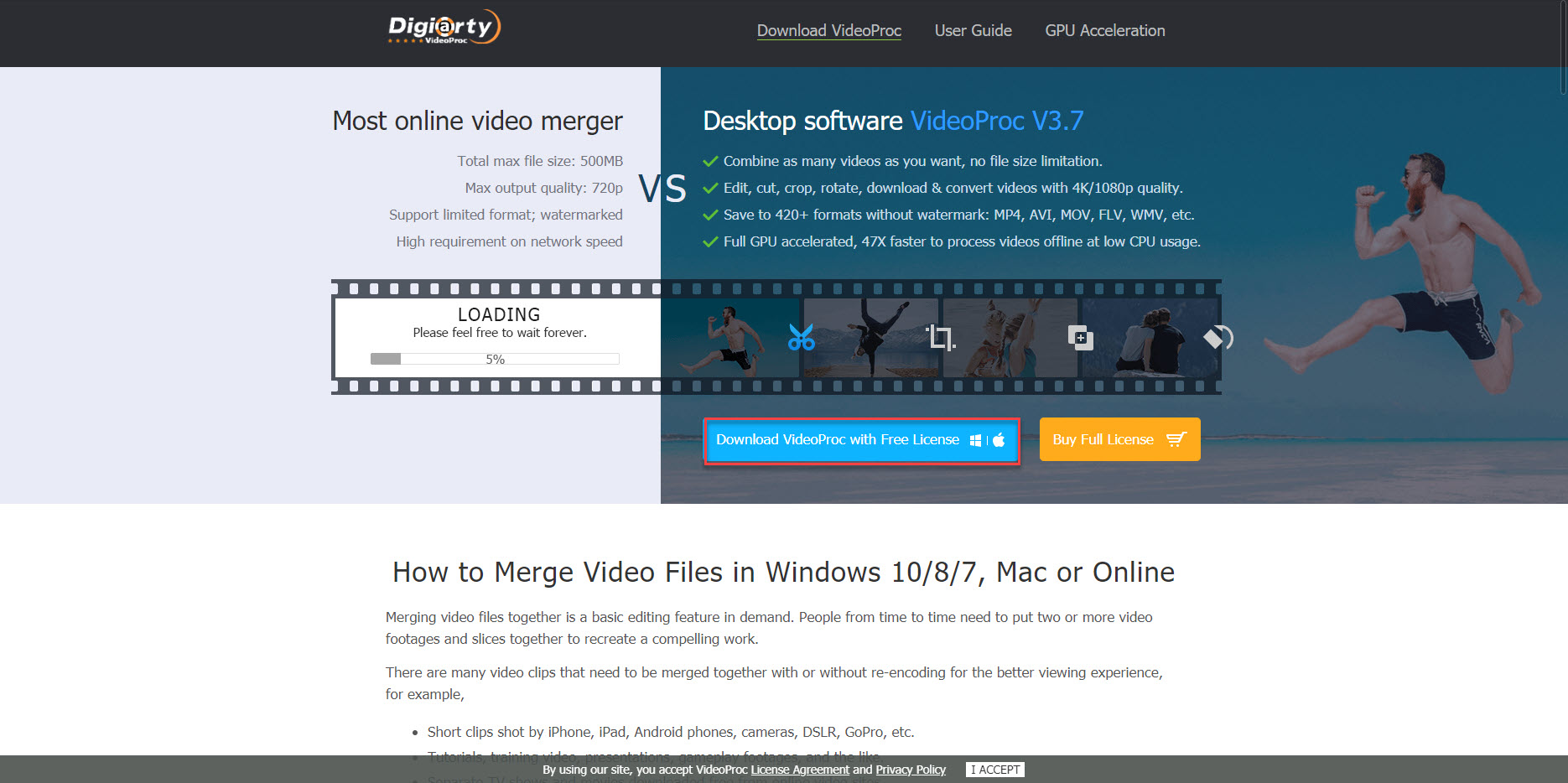1568x783 pixels.
Task: Click the VideoProc V3.7 heading text
Action: (997, 121)
